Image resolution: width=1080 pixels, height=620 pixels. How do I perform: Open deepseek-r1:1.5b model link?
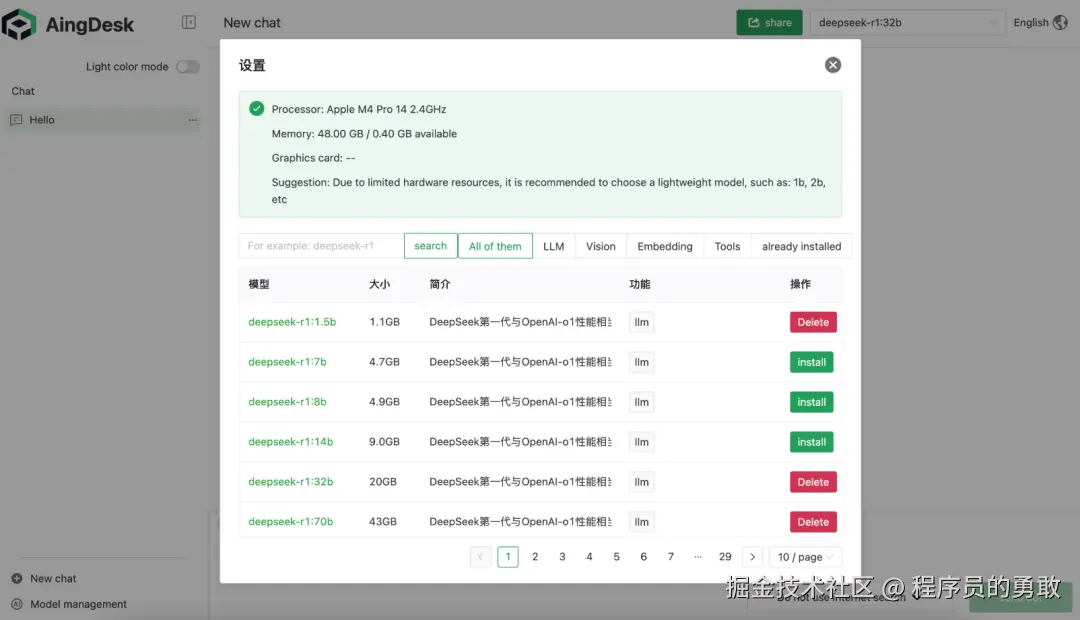292,322
